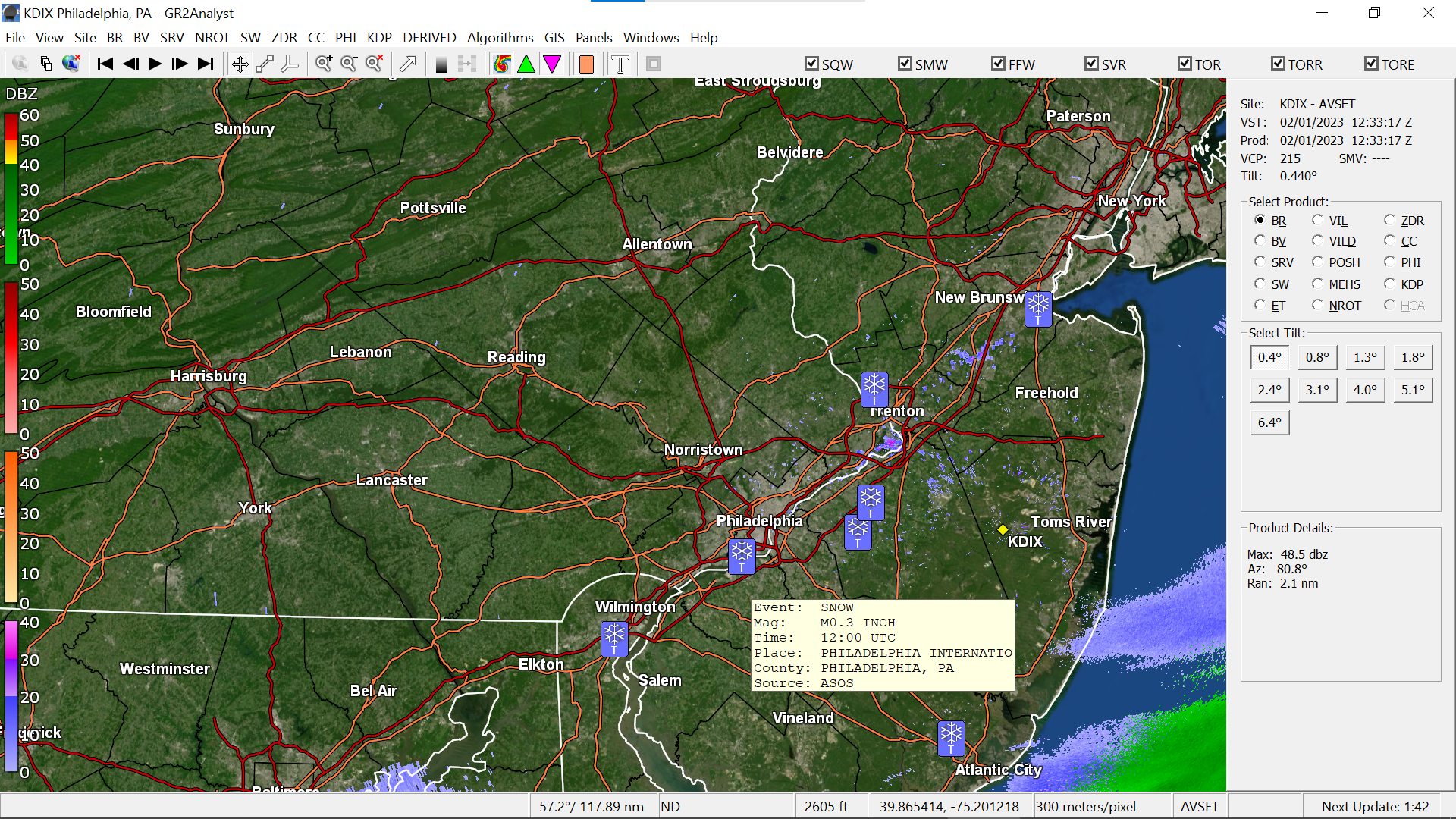This screenshot has width=1456, height=819.
Task: Open the GIS menu
Action: click(554, 38)
